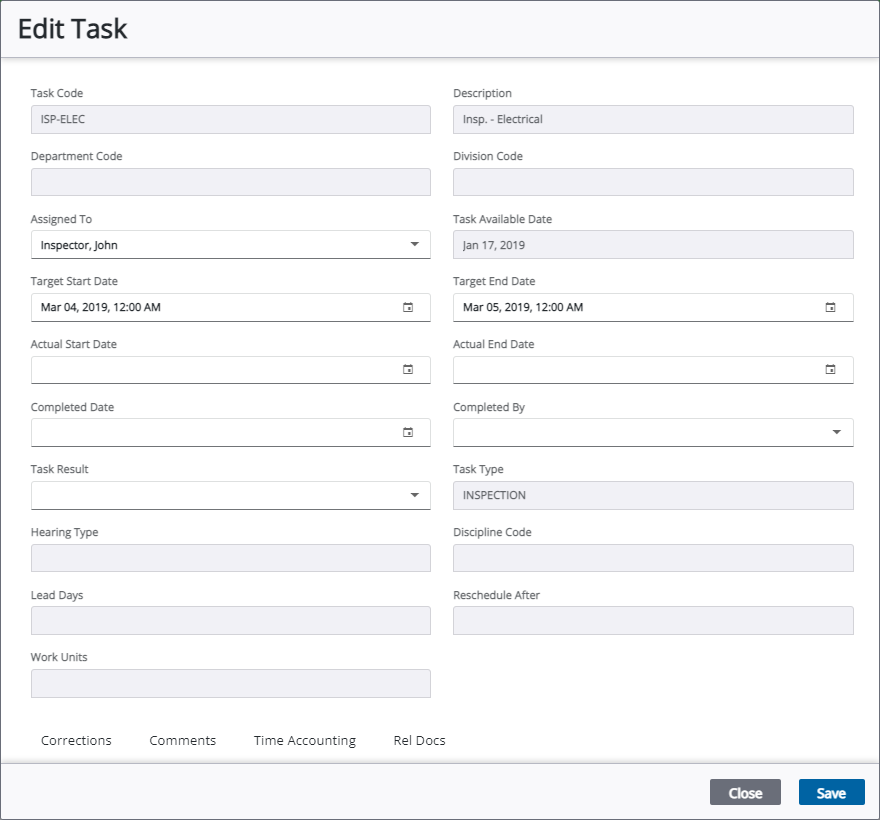Image resolution: width=880 pixels, height=820 pixels.
Task: Open the Target Start Date calendar picker
Action: coord(408,307)
